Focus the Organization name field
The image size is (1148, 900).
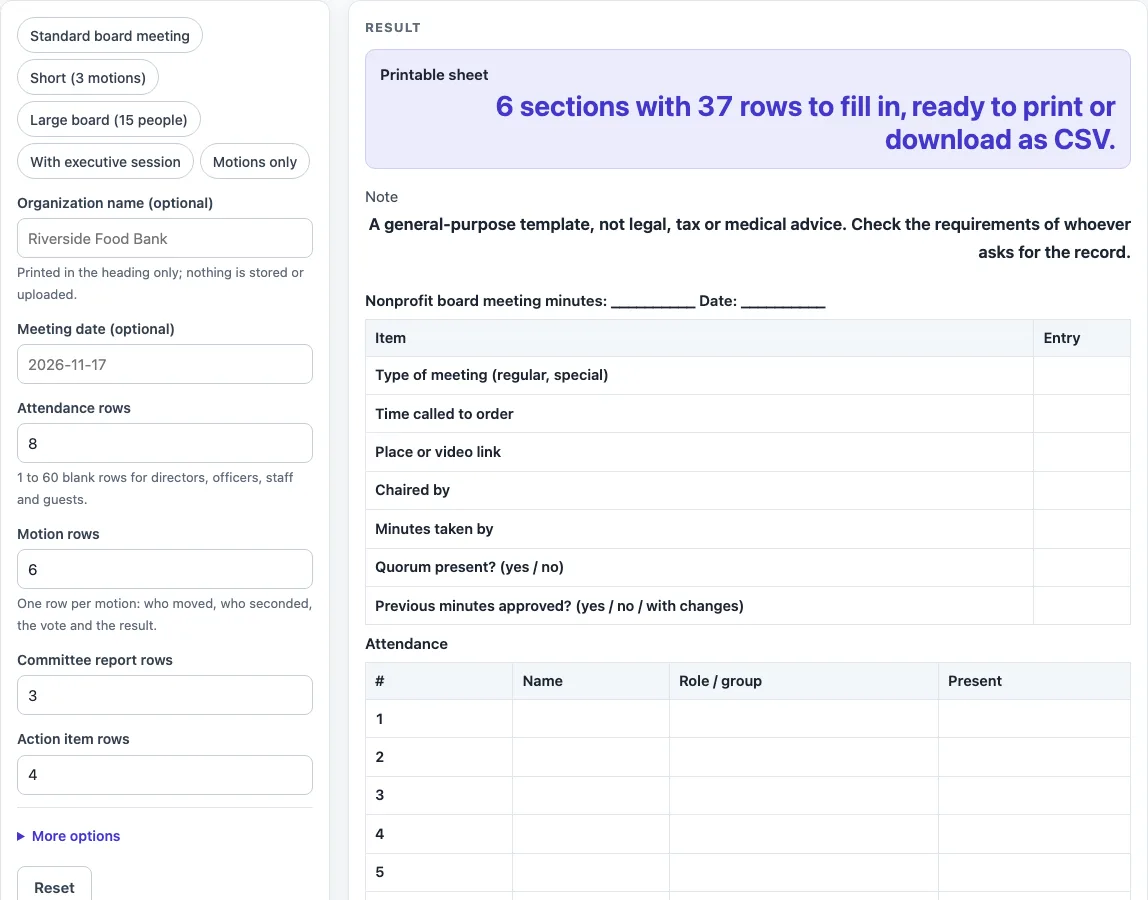pos(165,238)
